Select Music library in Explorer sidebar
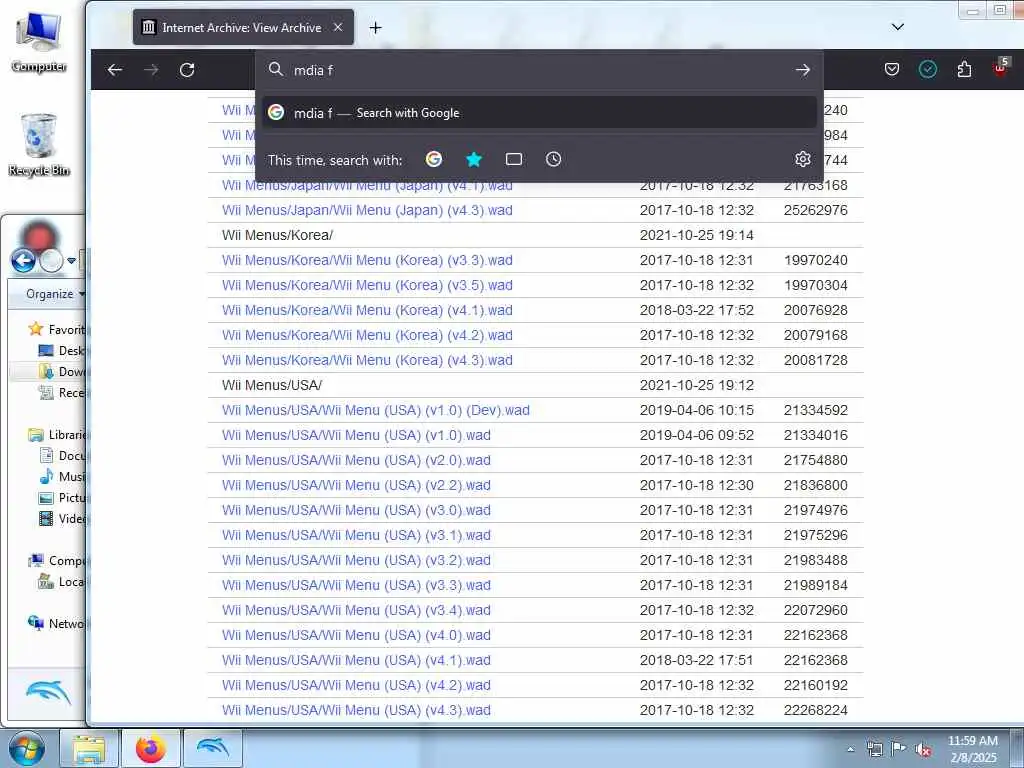The height and width of the screenshot is (768, 1024). (62, 477)
